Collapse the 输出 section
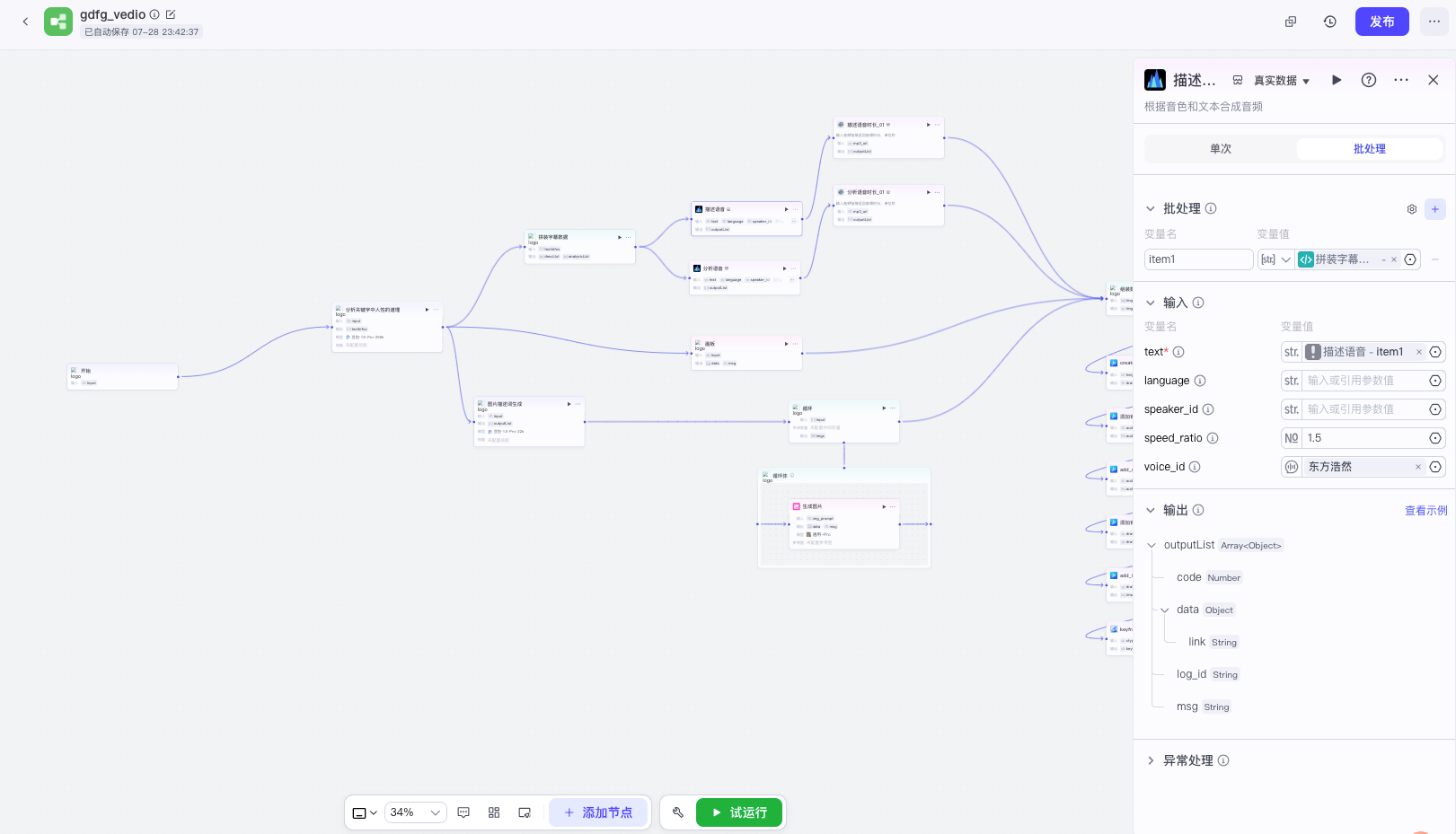This screenshot has height=834, width=1456. coord(1151,510)
